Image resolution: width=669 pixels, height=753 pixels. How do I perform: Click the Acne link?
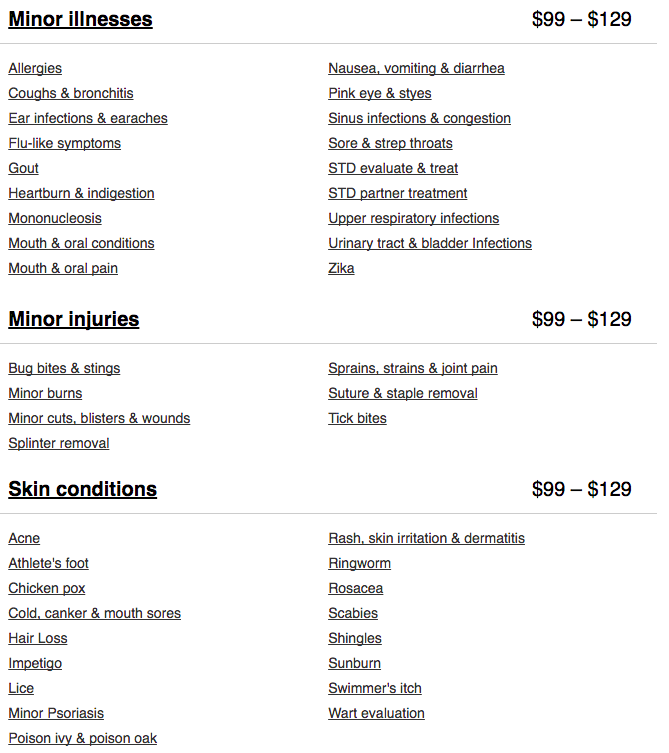tap(24, 538)
